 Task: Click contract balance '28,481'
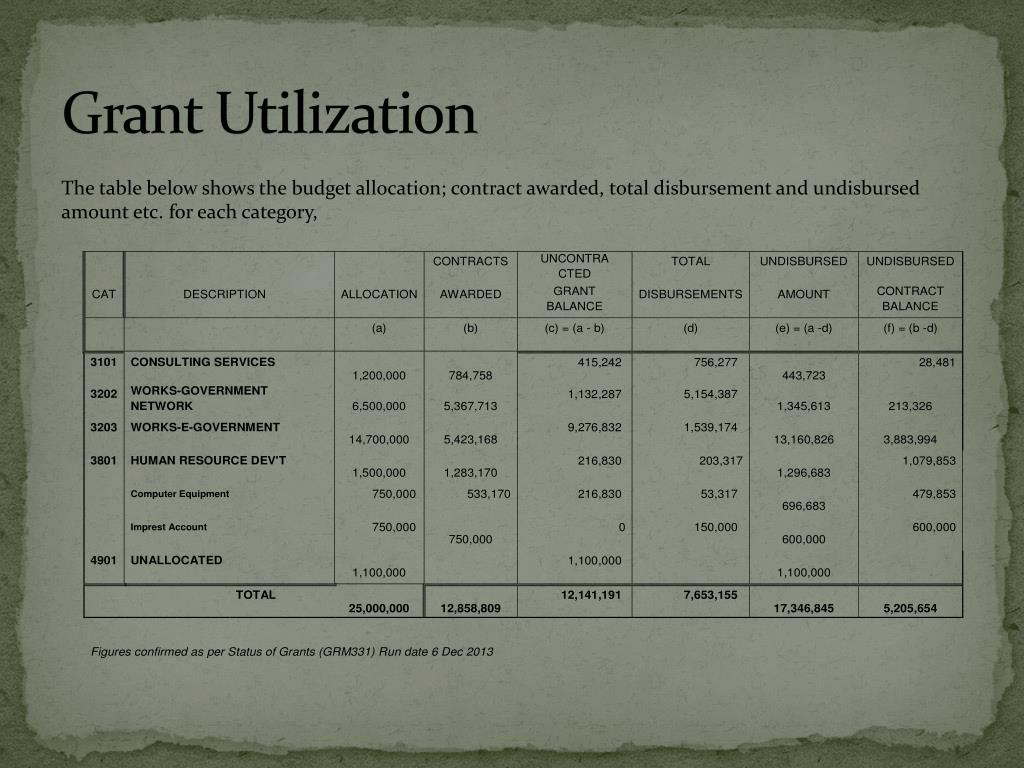[936, 362]
